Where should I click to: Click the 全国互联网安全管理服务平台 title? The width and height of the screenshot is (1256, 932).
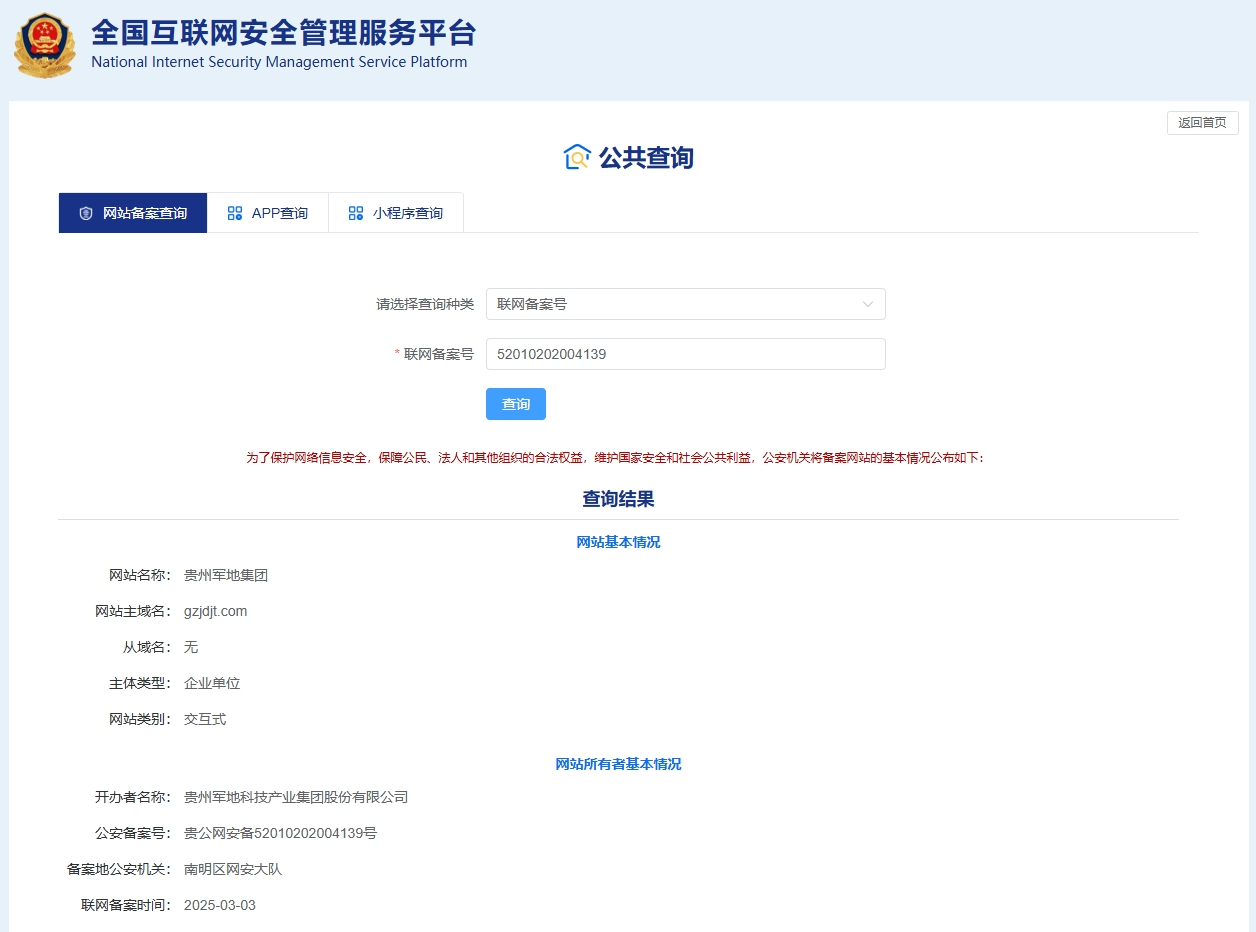[x=284, y=33]
